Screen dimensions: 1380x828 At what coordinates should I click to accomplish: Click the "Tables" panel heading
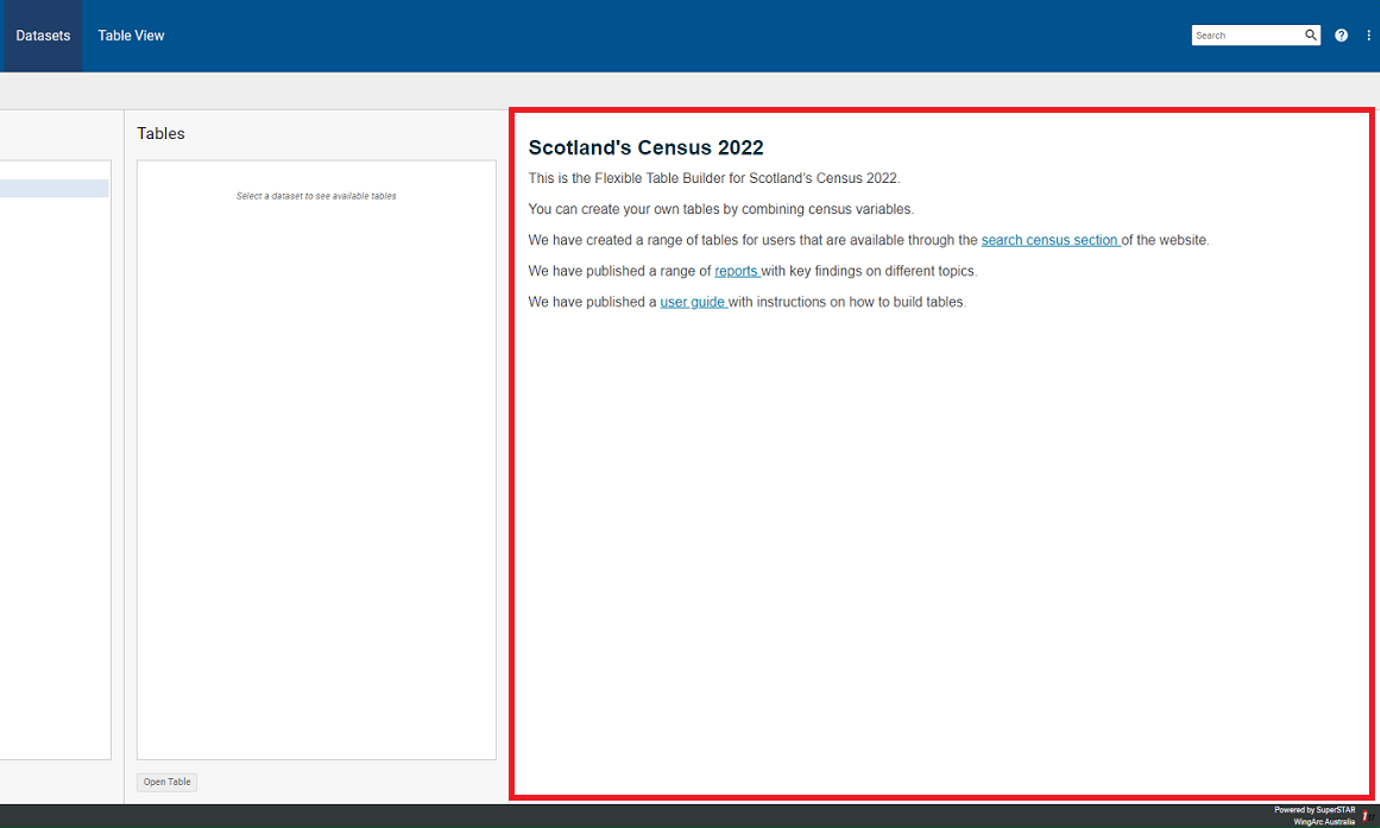[x=161, y=134]
